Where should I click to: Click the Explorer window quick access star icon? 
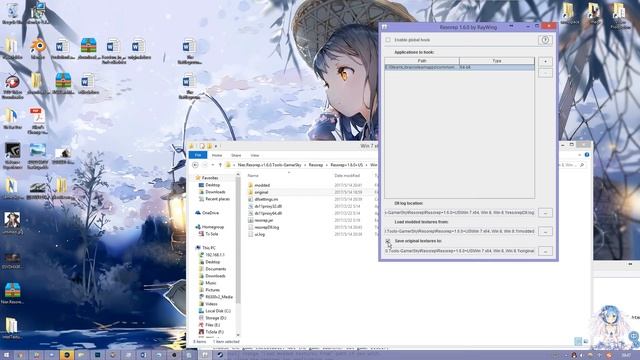[x=191, y=146]
